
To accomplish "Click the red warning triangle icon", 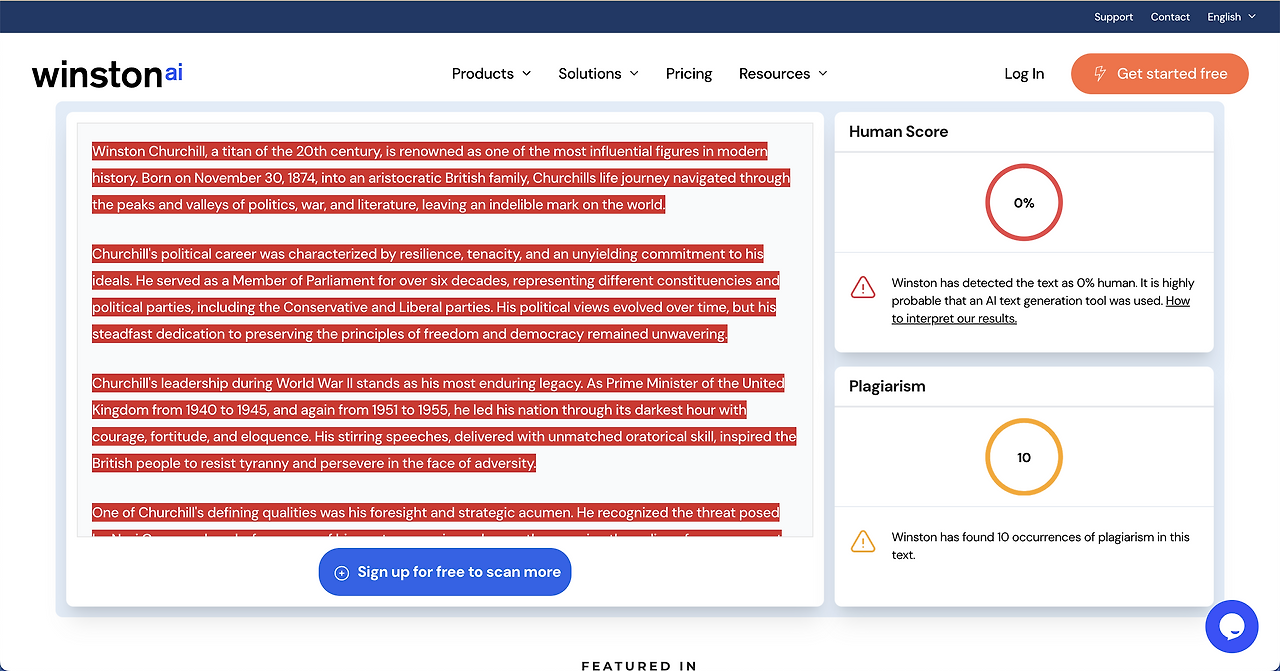I will pyautogui.click(x=863, y=288).
